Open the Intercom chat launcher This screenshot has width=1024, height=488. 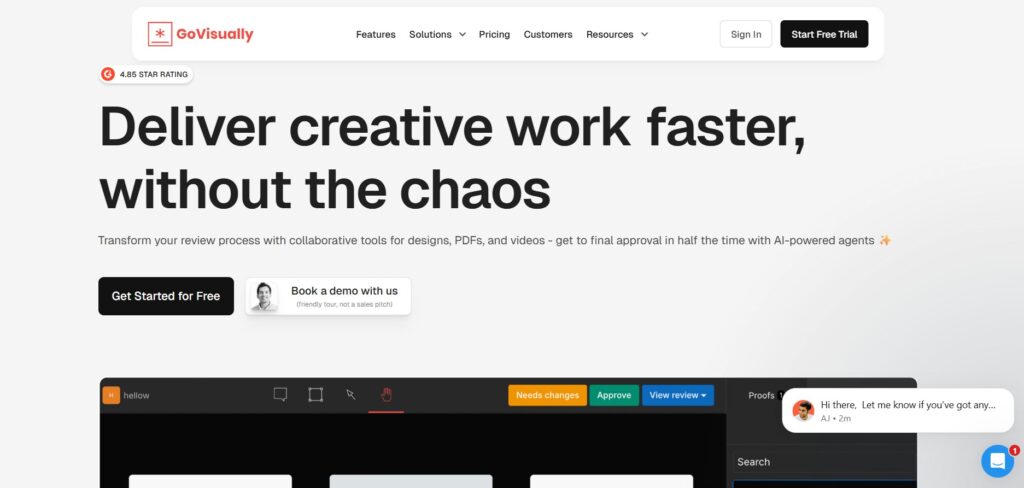tap(997, 461)
